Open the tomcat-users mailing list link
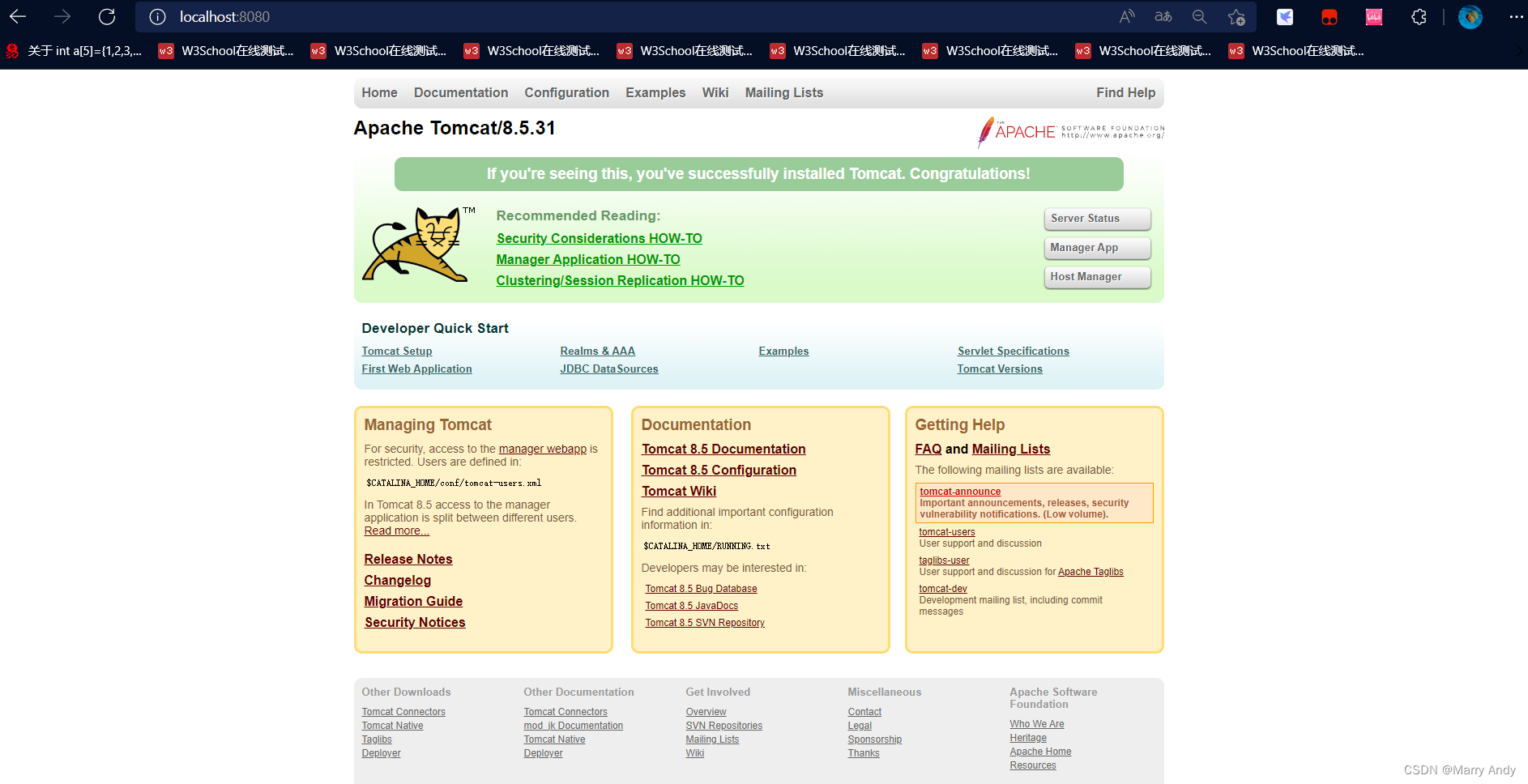Image resolution: width=1528 pixels, height=784 pixels. pos(947,532)
